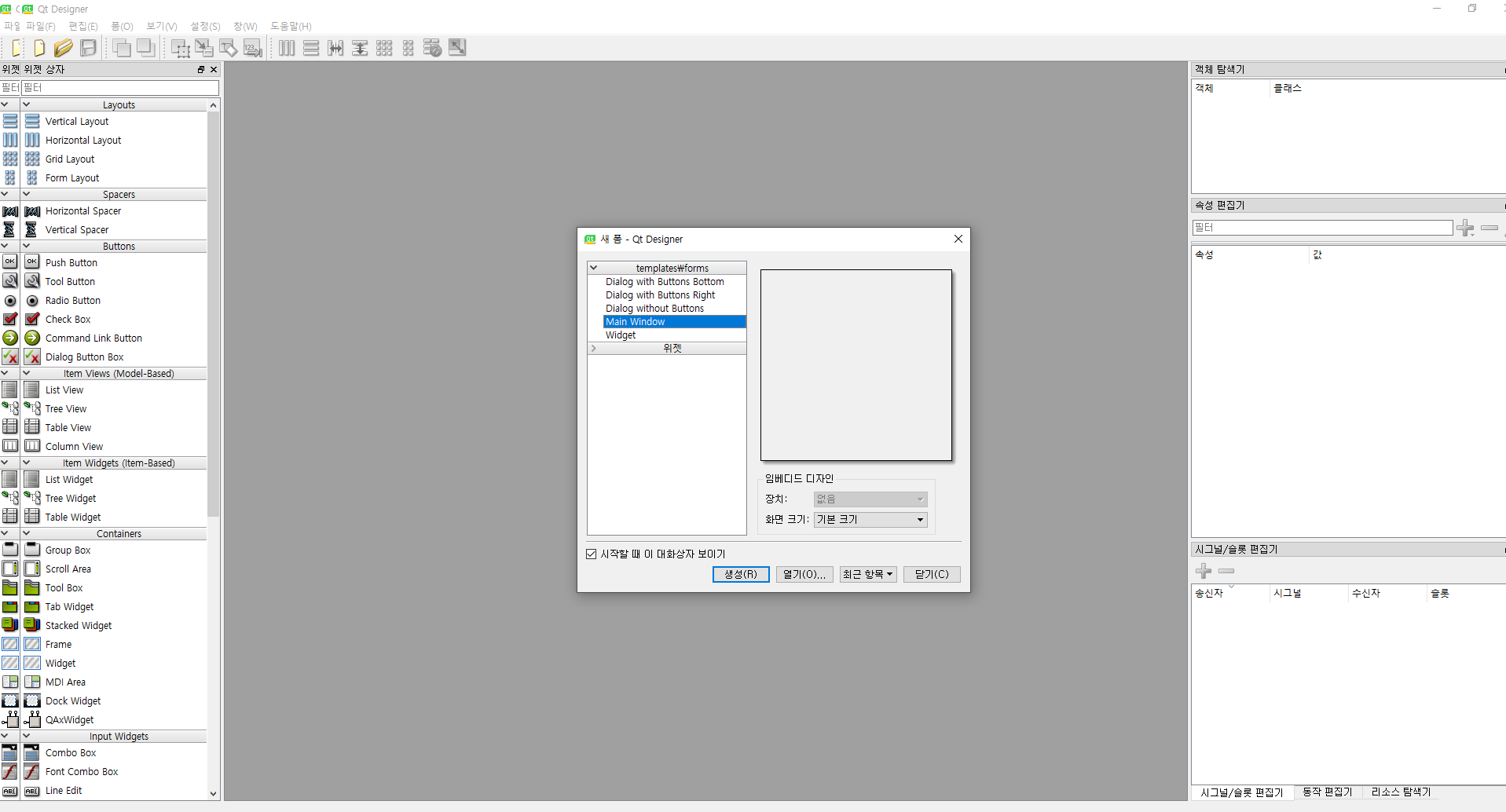The width and height of the screenshot is (1506, 812).
Task: Open the 창(W) menu
Action: tap(245, 26)
